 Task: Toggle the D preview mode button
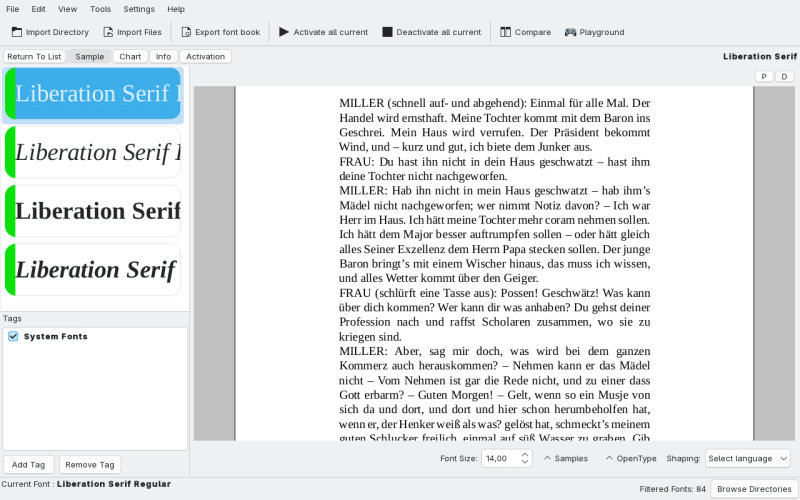coord(784,77)
